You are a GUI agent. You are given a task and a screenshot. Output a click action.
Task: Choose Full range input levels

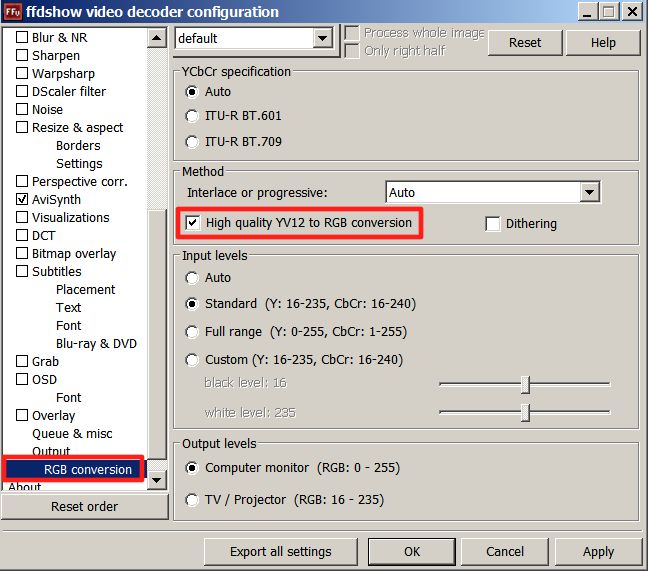pos(192,332)
